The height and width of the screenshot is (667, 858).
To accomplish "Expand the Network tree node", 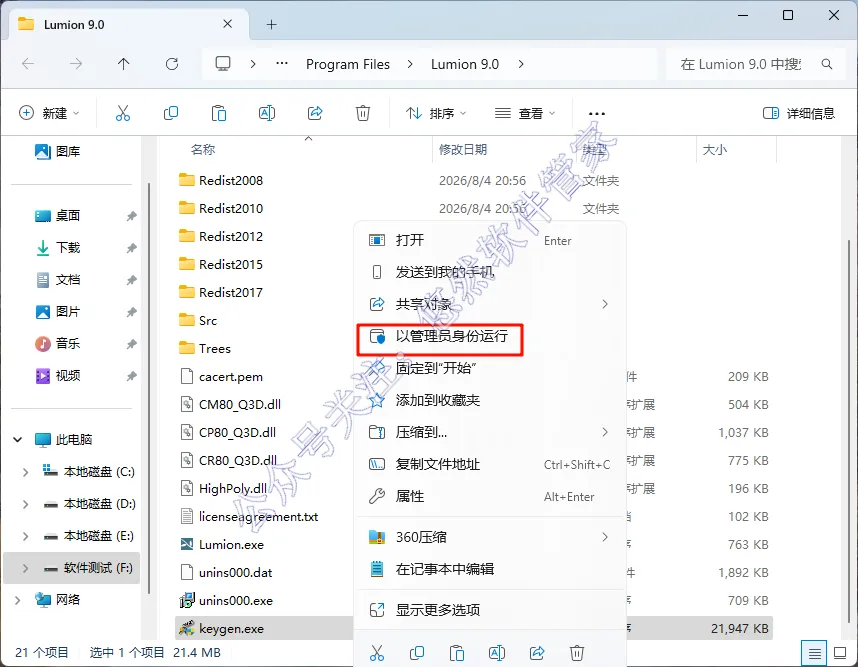I will [18, 600].
